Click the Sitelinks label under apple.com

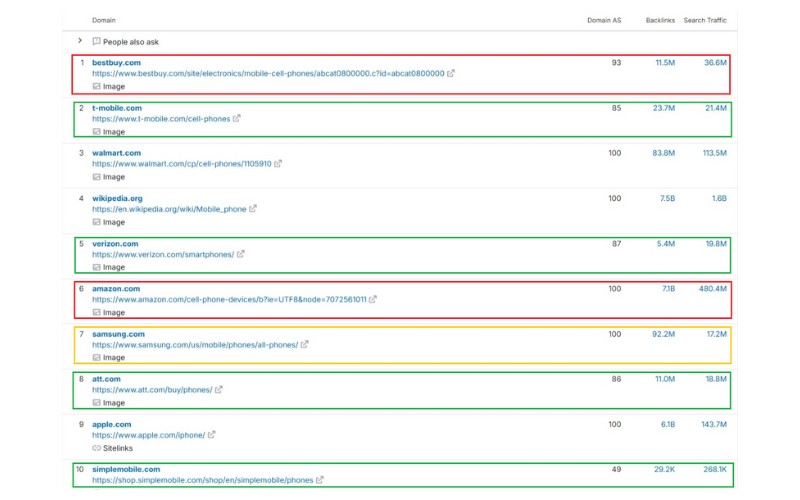click(118, 448)
